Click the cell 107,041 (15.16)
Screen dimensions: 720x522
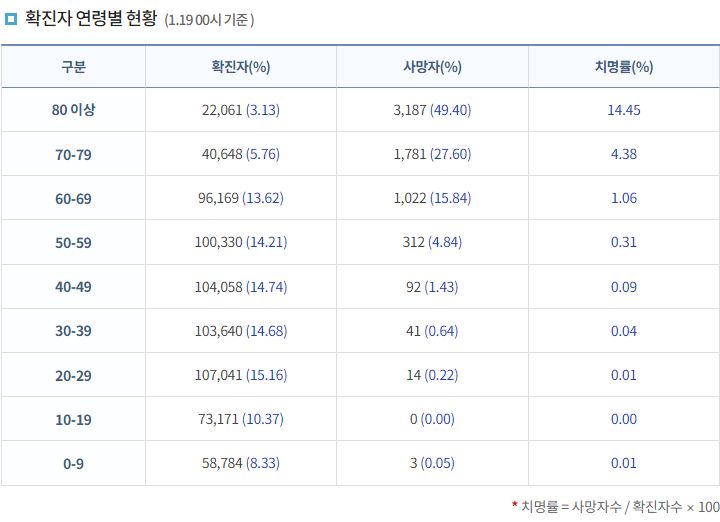[x=241, y=375]
